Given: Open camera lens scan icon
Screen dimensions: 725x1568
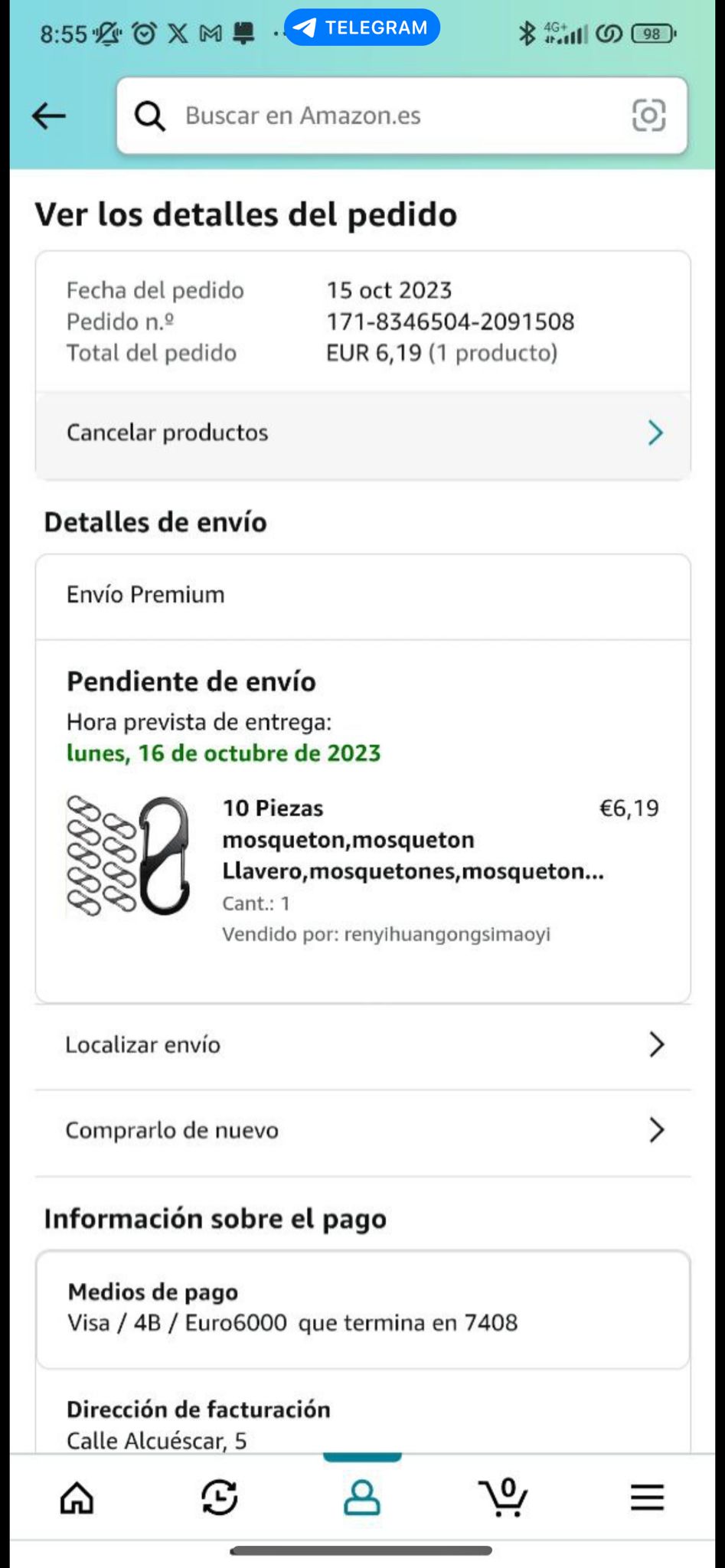Looking at the screenshot, I should (x=648, y=116).
